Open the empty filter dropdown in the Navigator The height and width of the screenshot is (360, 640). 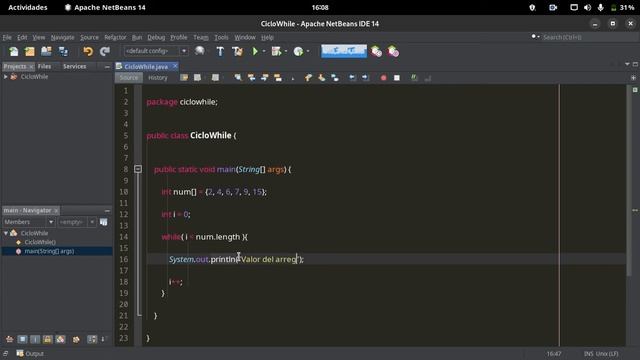[77, 222]
